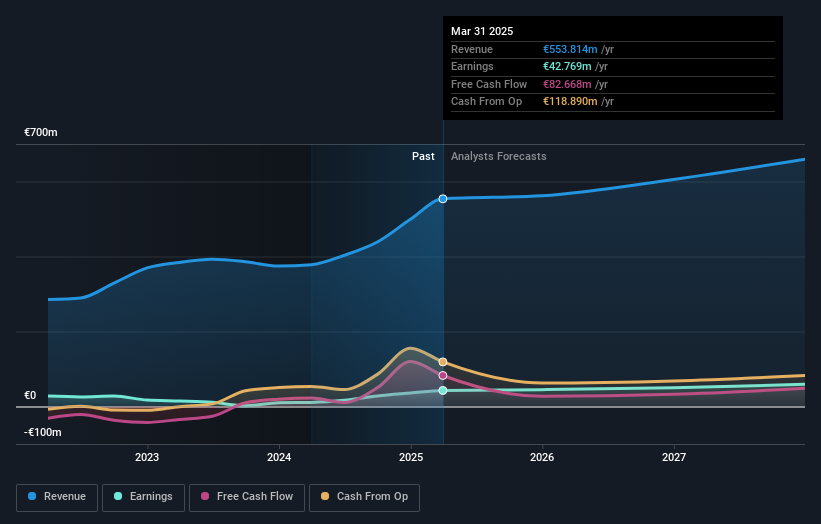Image resolution: width=821 pixels, height=524 pixels.
Task: Toggle the Cash From Op legend button
Action: 364,497
